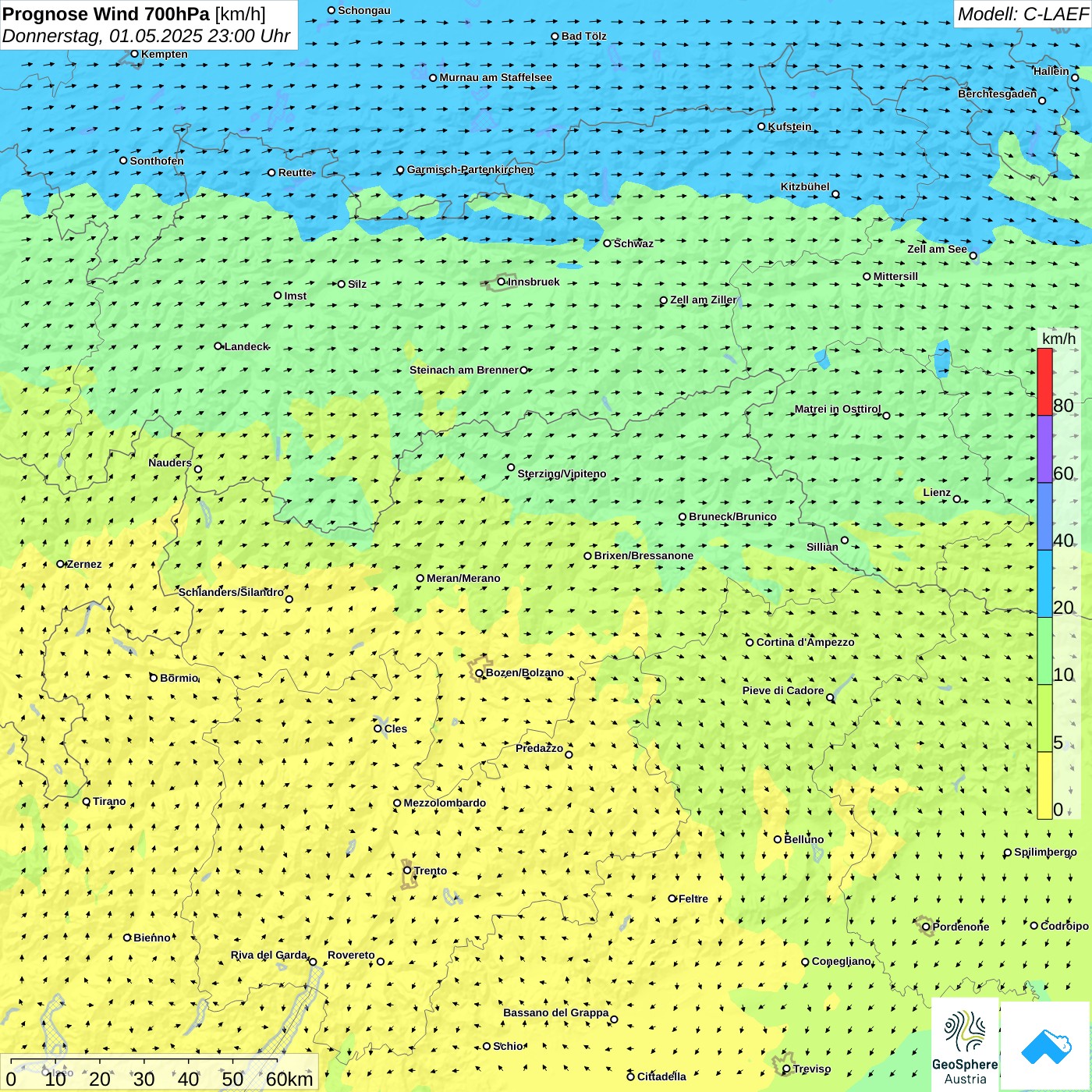
Task: Click the 'Silz' label
Action: click(x=357, y=284)
